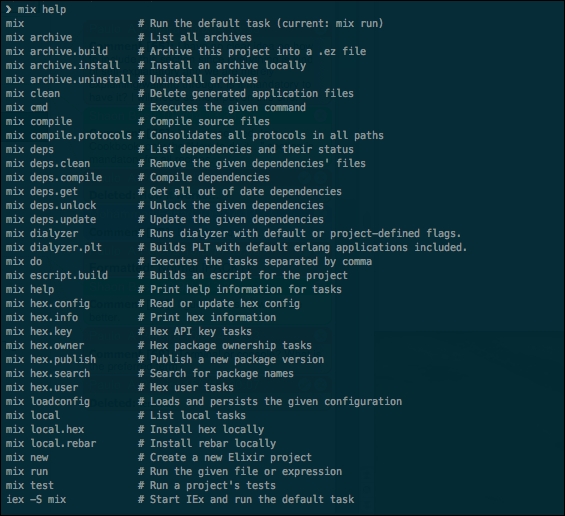
Task: Click on 'mix deps.unlock' command
Action: click(51, 206)
